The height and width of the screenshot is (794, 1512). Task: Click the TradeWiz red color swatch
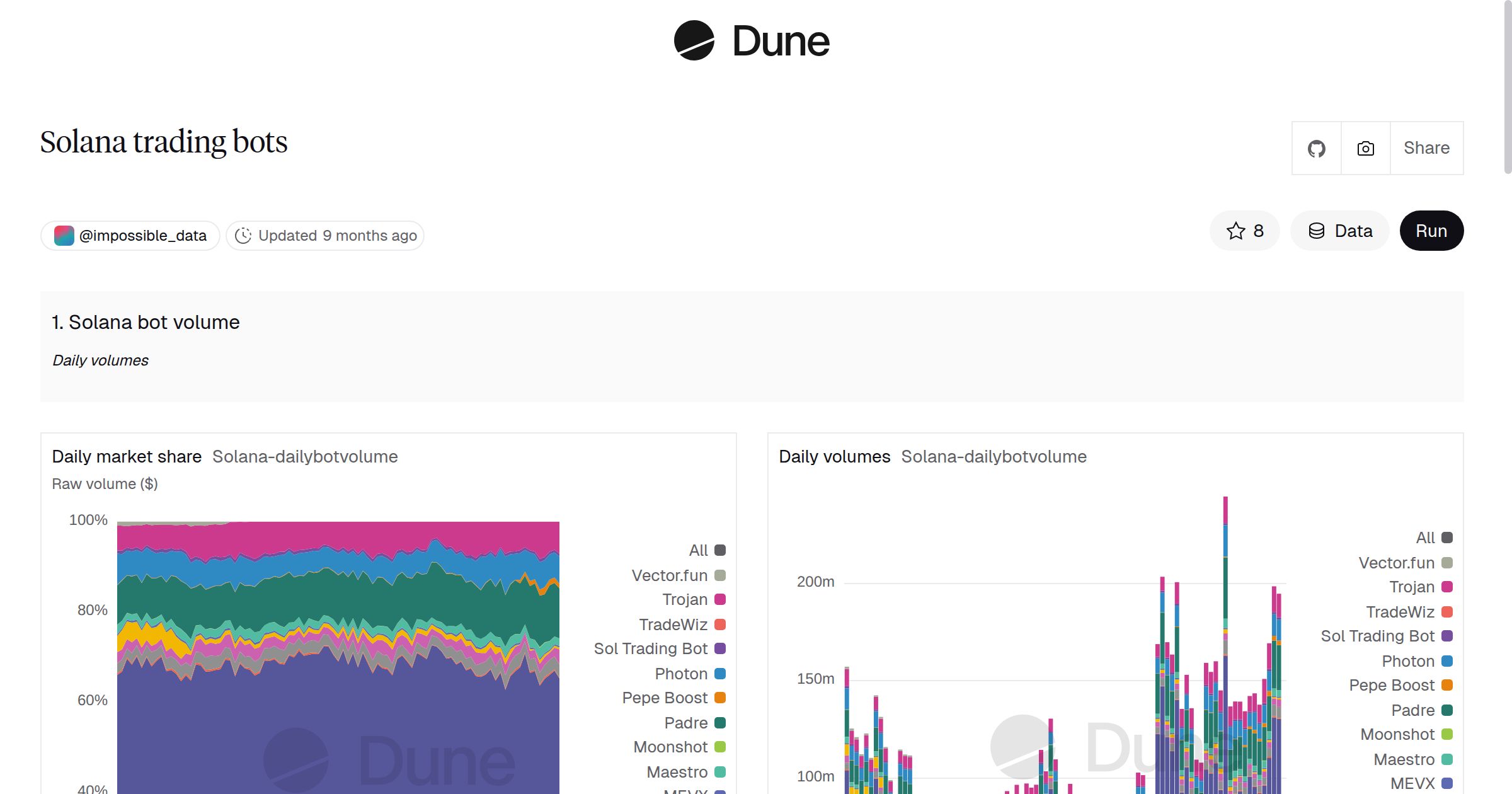coord(719,624)
